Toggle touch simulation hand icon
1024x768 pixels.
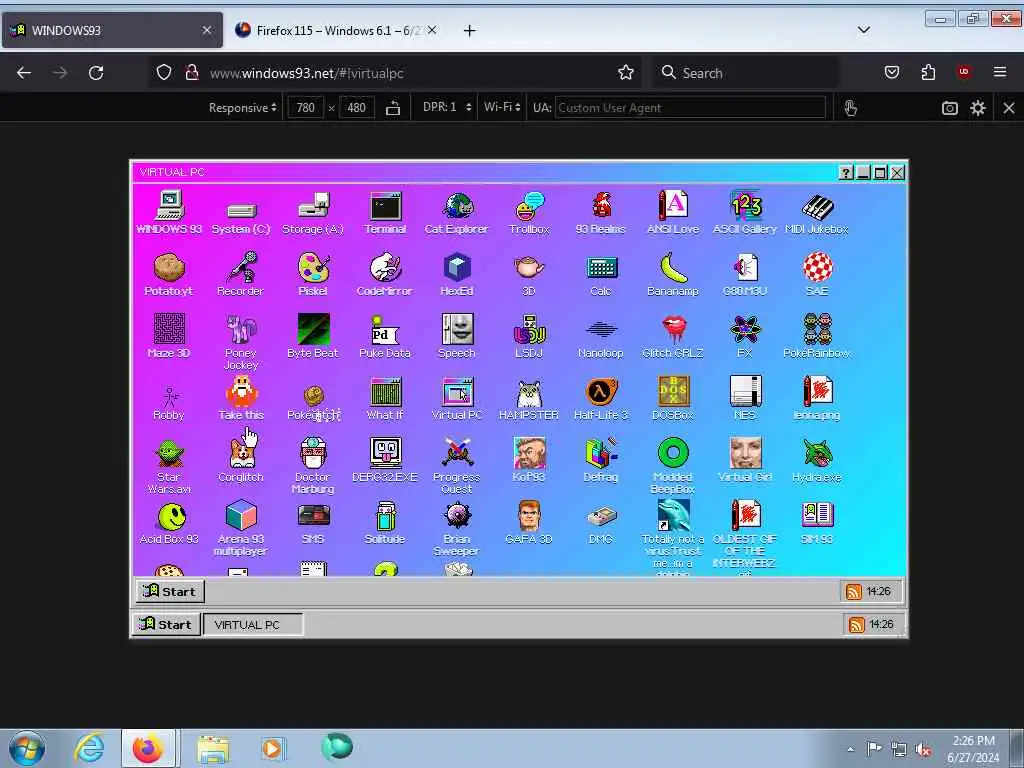coord(850,108)
